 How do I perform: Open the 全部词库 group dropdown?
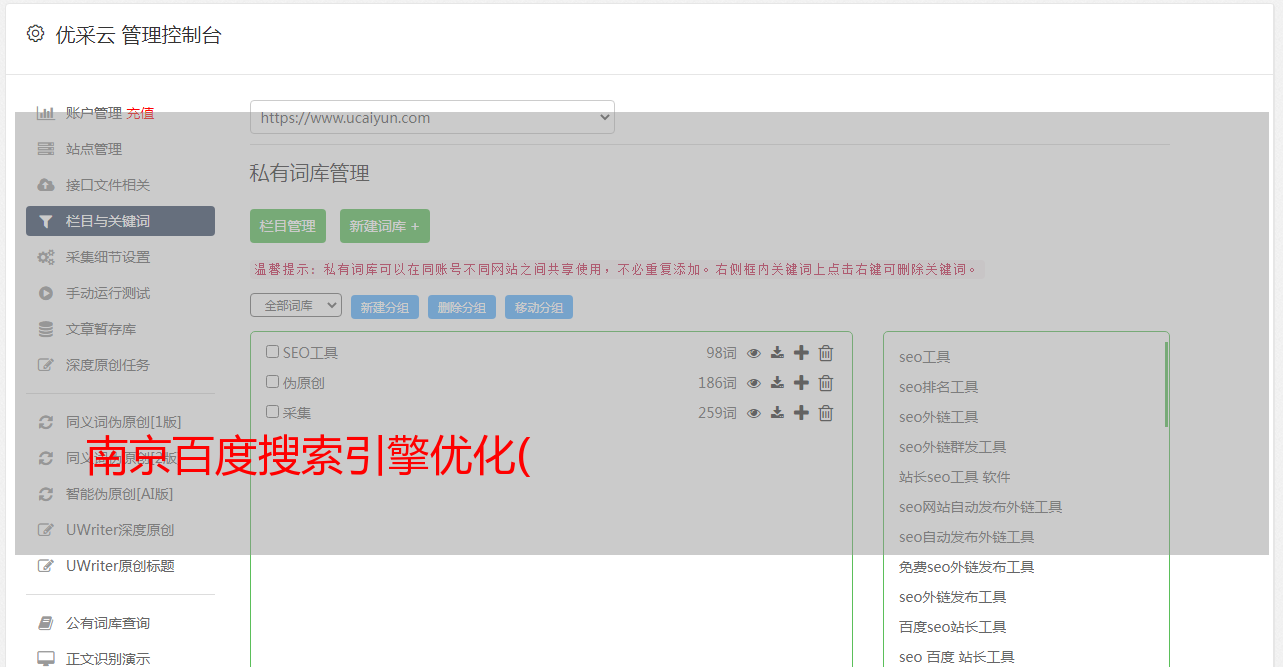pyautogui.click(x=296, y=306)
